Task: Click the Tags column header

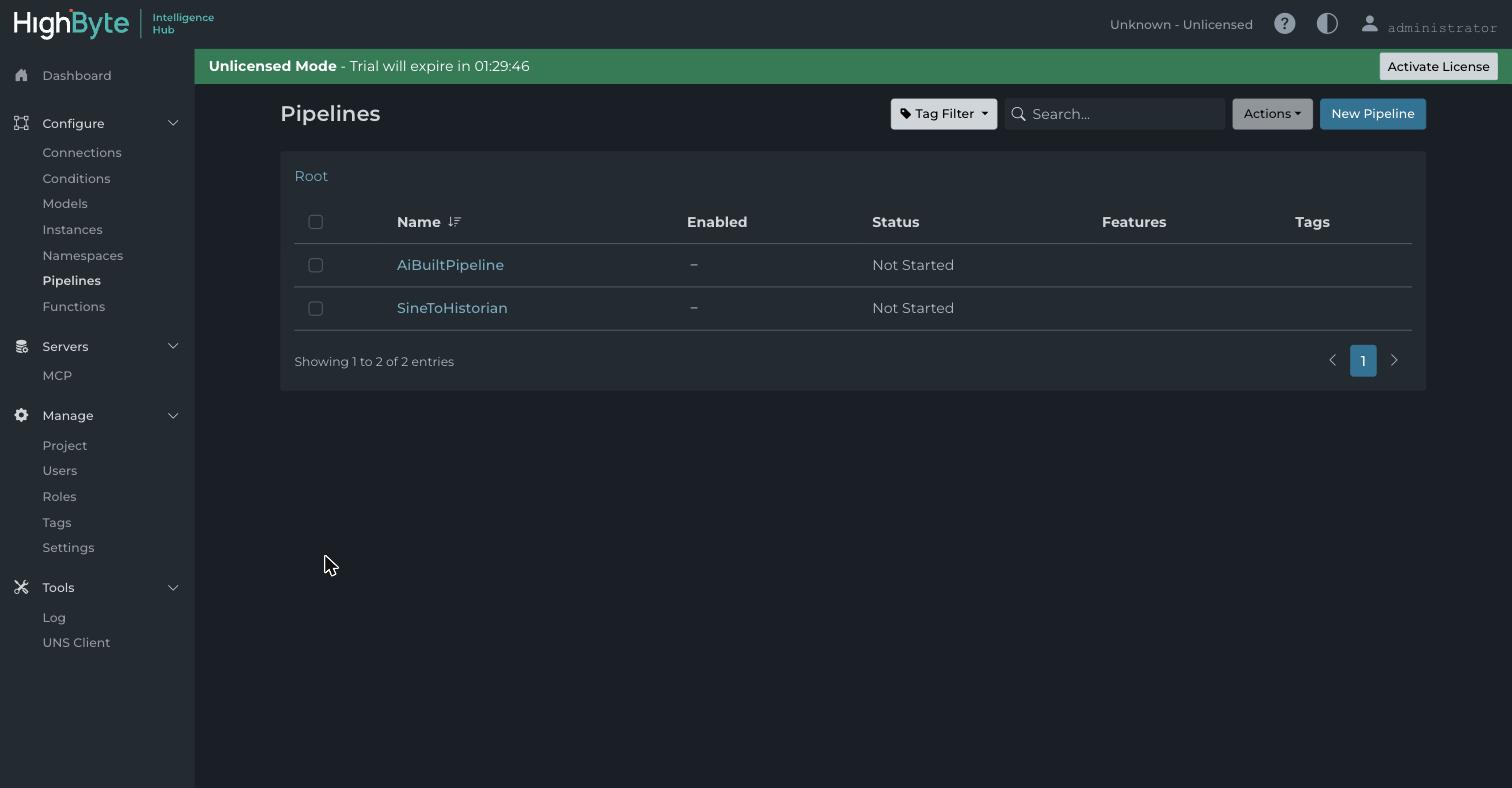Action: [x=1312, y=222]
